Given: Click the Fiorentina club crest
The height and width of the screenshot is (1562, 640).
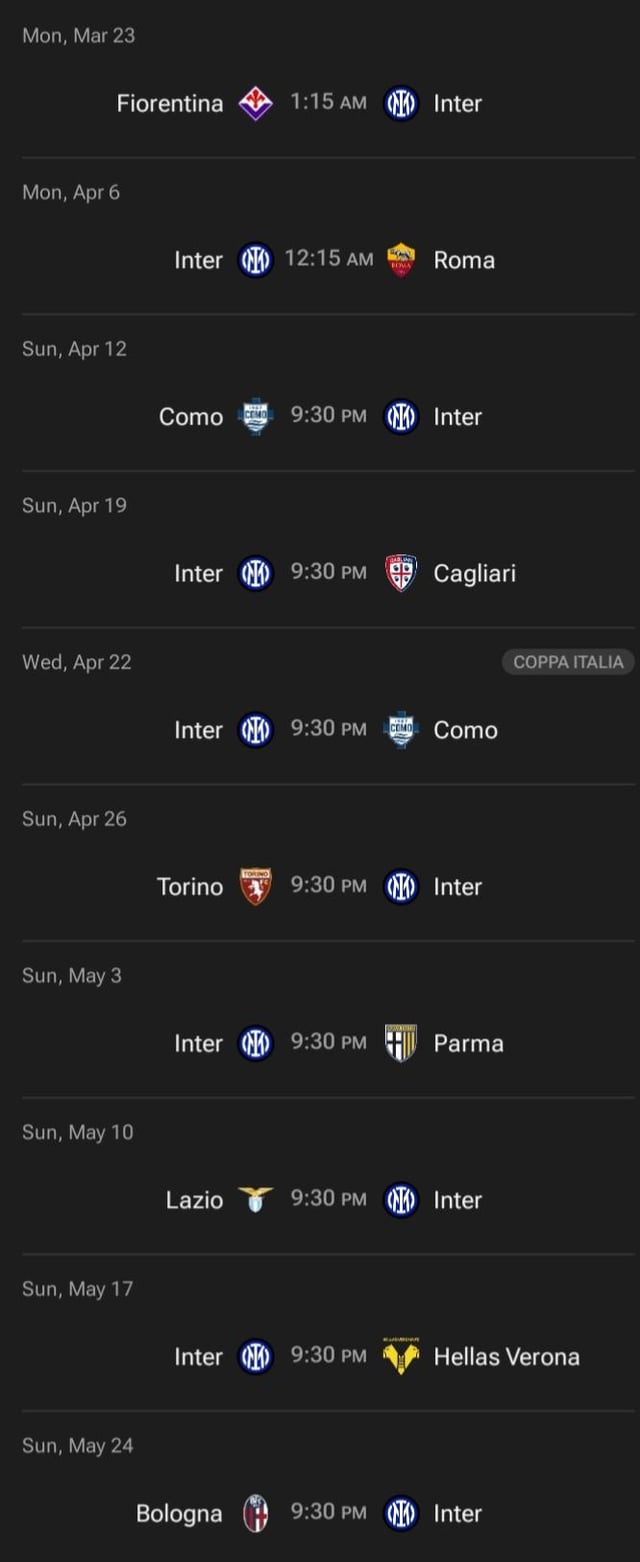Looking at the screenshot, I should (256, 103).
